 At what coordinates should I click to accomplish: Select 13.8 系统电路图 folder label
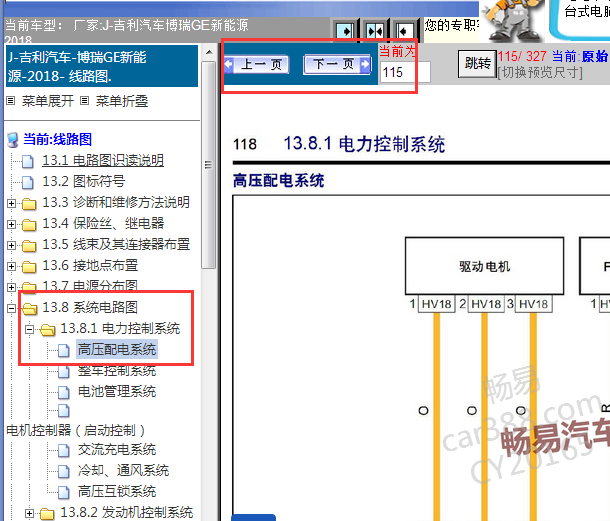[x=90, y=307]
